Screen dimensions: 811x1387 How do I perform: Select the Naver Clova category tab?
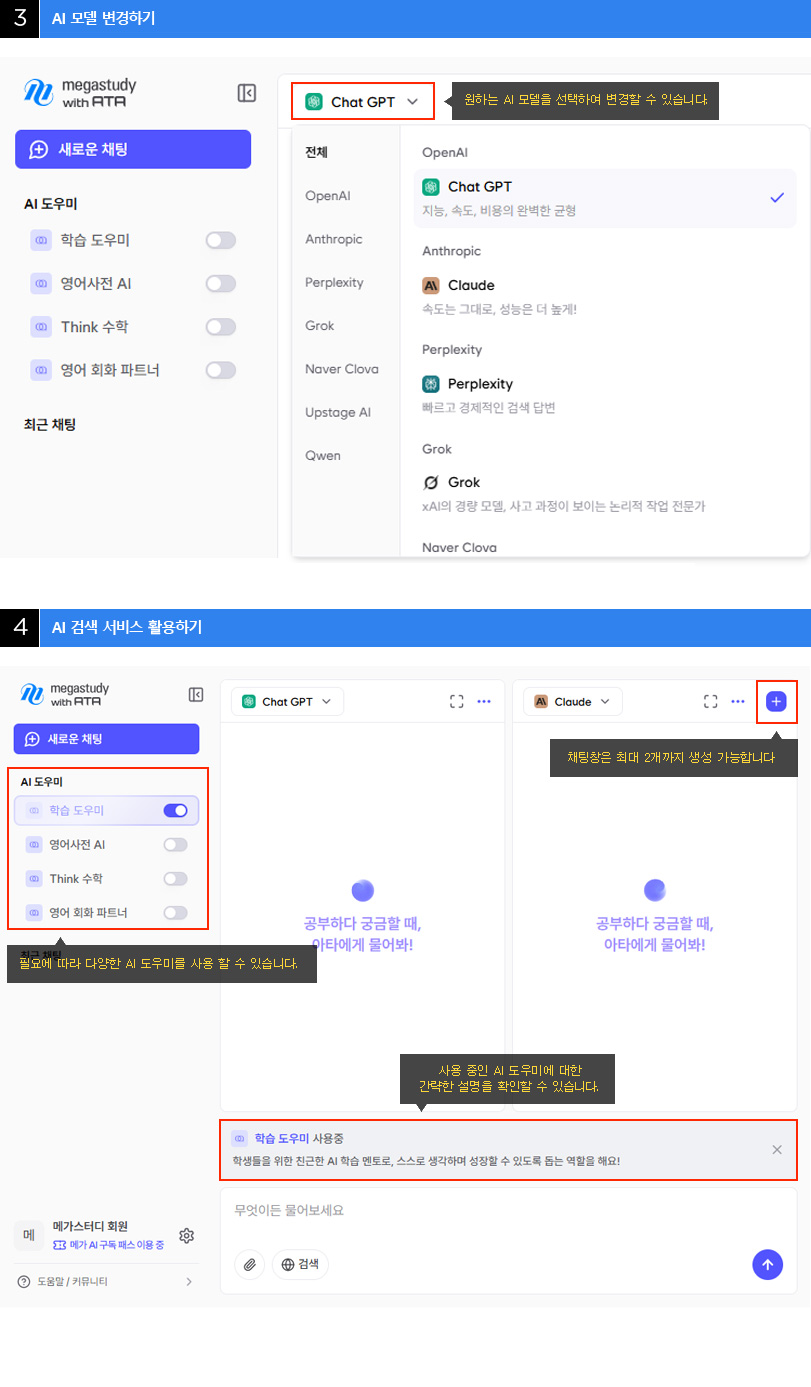pyautogui.click(x=342, y=369)
